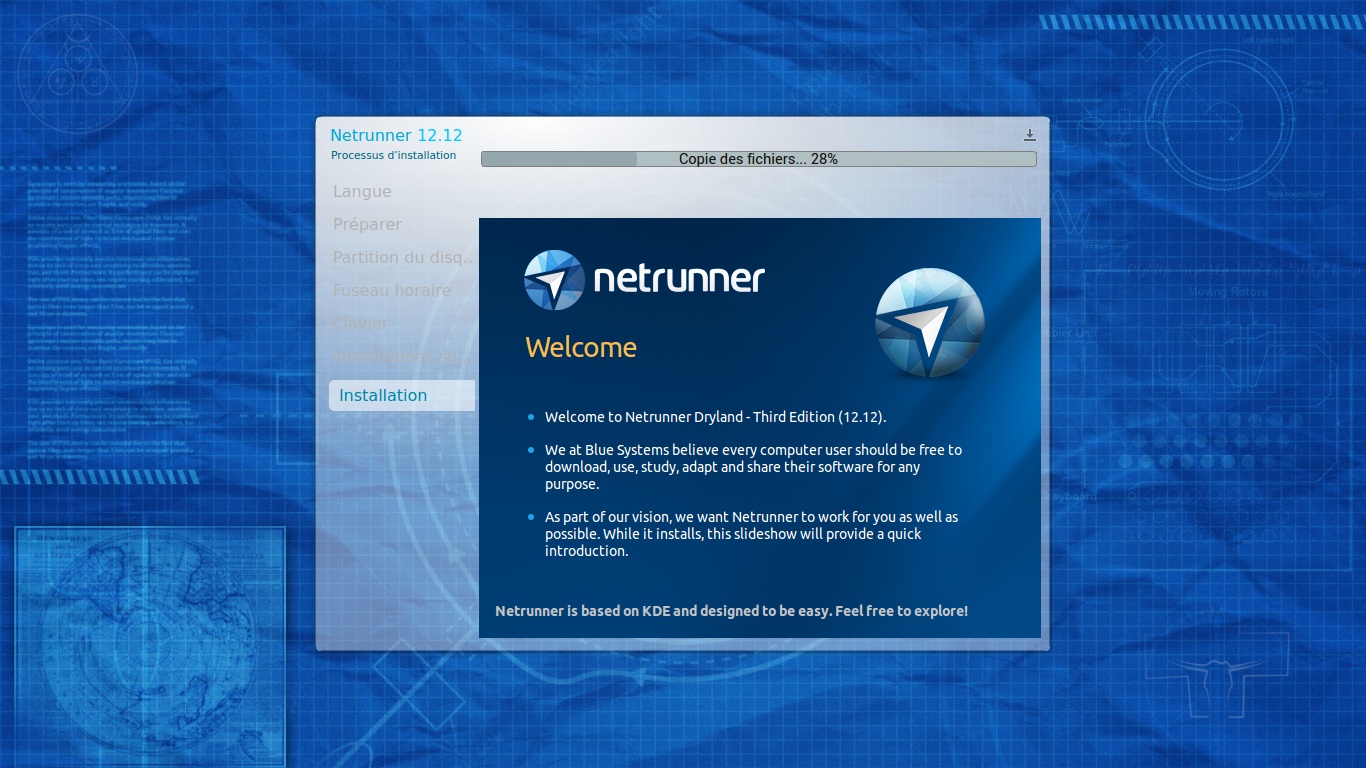
Task: Select the Partition du disque step
Action: click(403, 257)
